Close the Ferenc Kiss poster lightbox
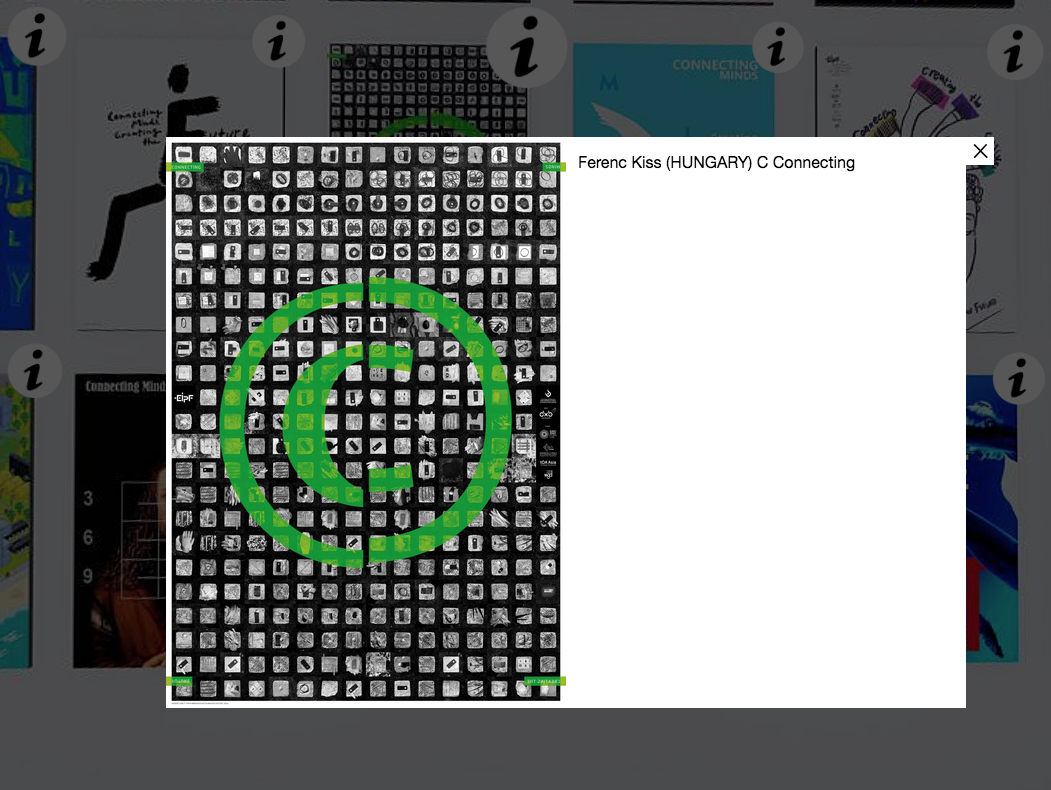The image size is (1051, 790). (980, 151)
